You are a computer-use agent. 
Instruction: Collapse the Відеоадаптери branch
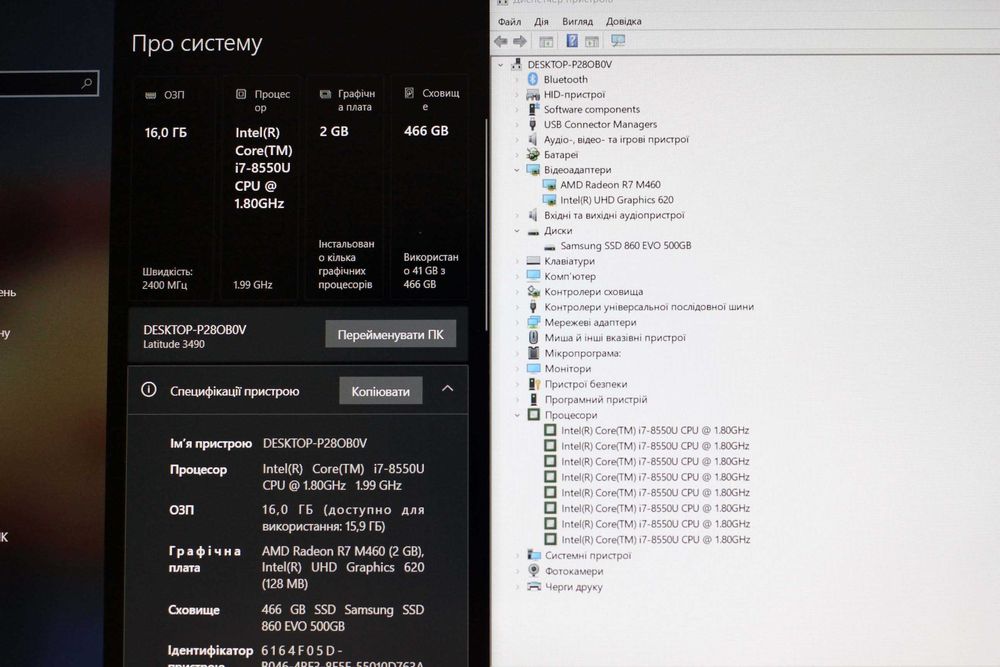(x=517, y=170)
